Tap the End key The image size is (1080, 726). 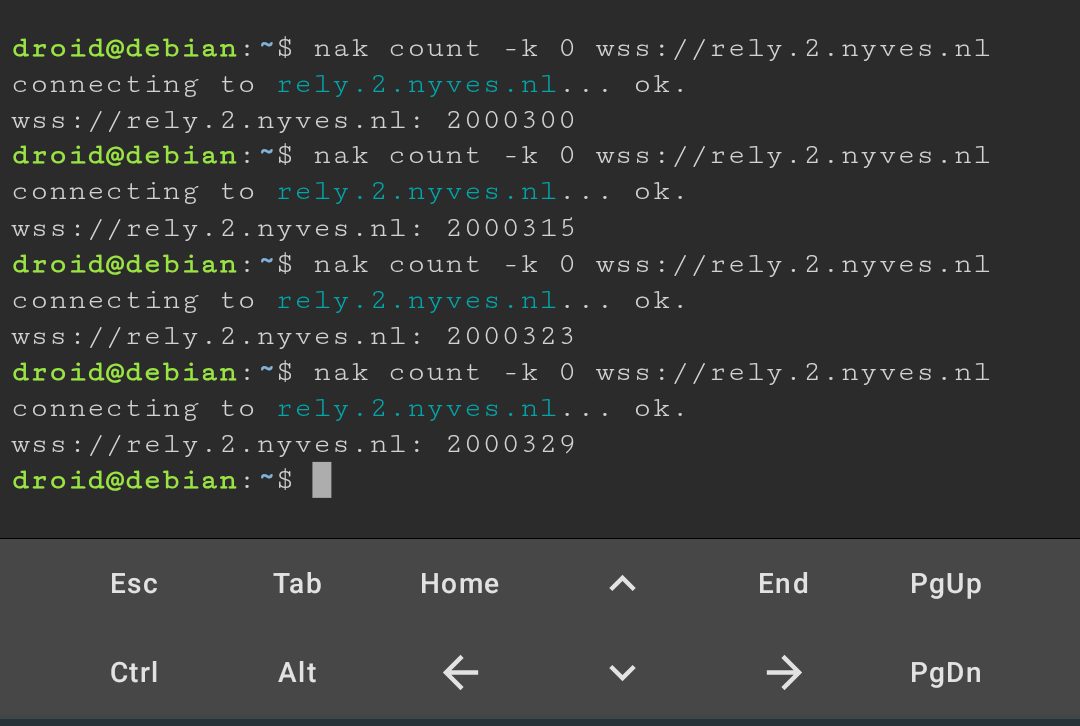pyautogui.click(x=784, y=584)
